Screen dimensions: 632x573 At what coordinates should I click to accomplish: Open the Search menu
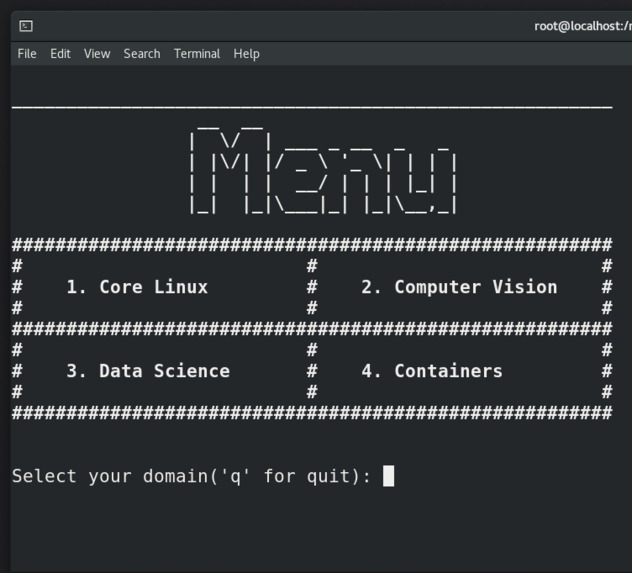[x=142, y=54]
